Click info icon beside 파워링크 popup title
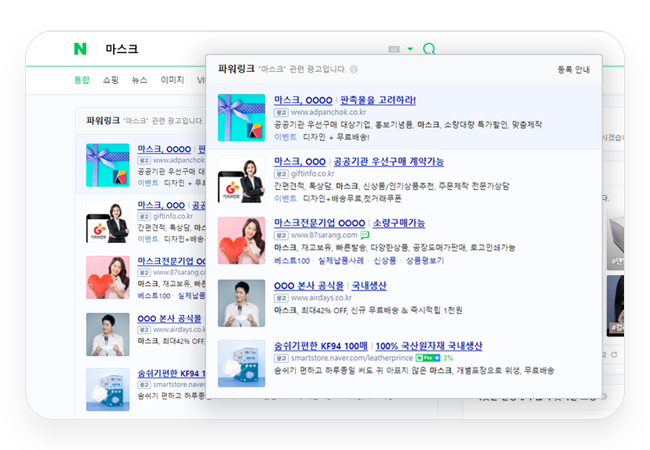Viewport: 650px width, 450px height. [x=354, y=69]
